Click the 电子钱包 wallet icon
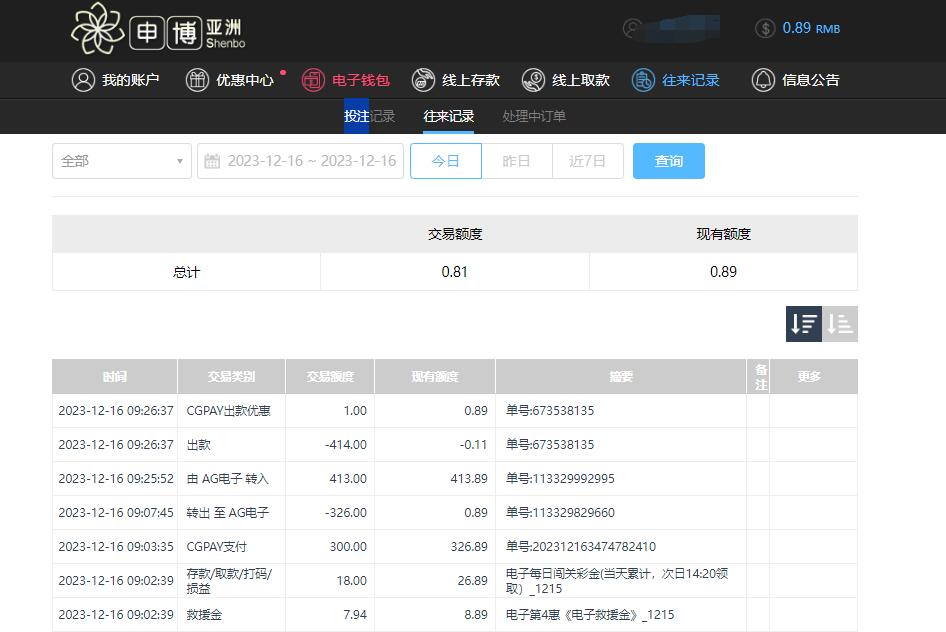This screenshot has height=632, width=946. pos(313,80)
